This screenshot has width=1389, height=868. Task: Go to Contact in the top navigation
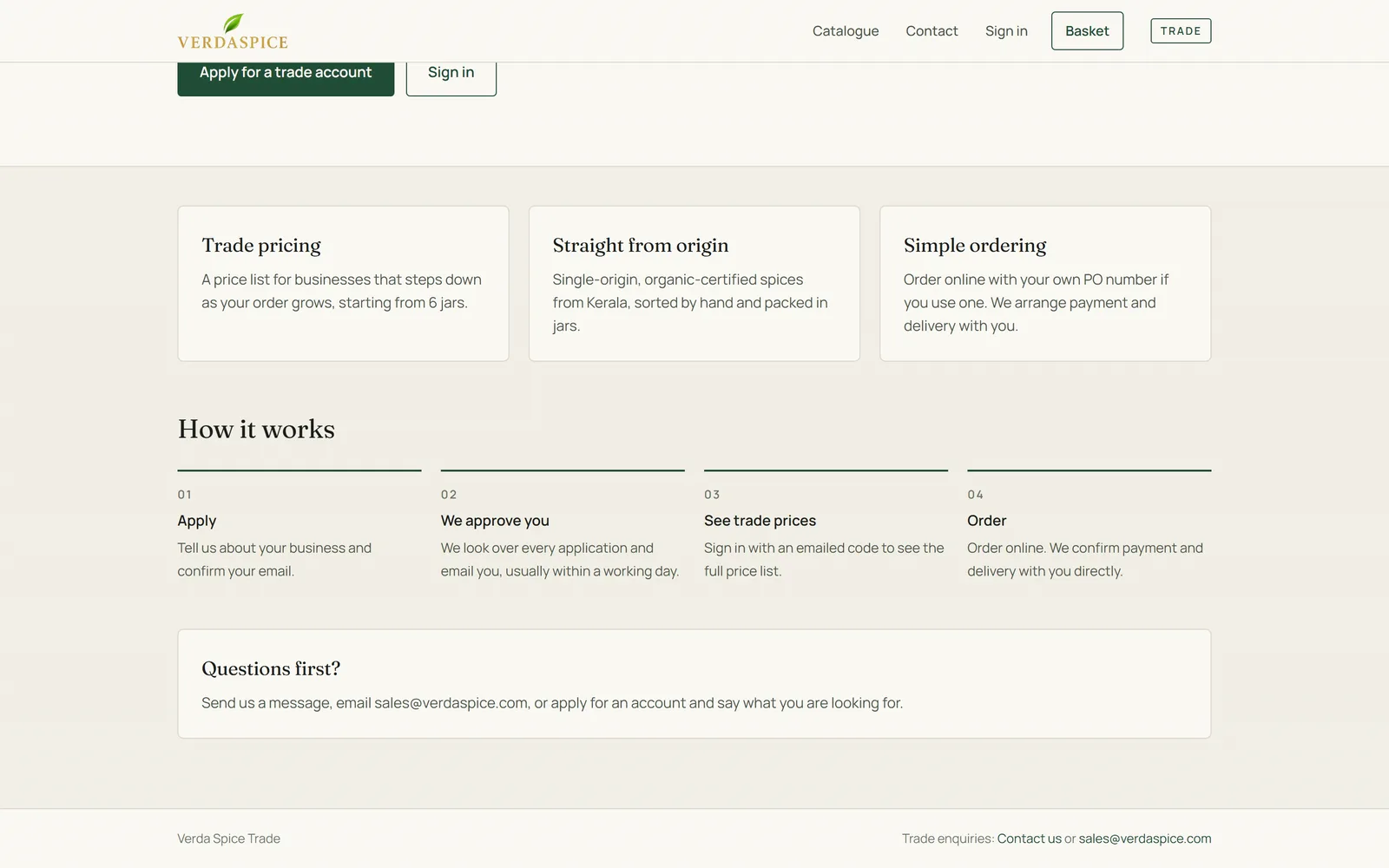click(931, 31)
